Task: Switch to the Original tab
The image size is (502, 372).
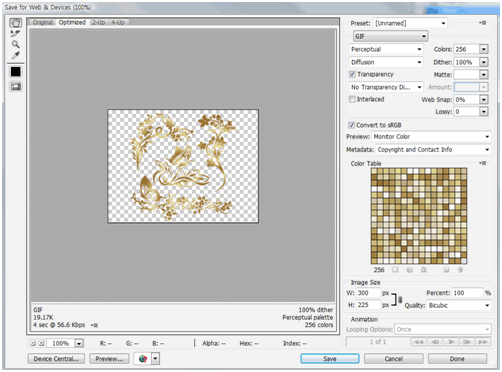Action: click(x=43, y=22)
